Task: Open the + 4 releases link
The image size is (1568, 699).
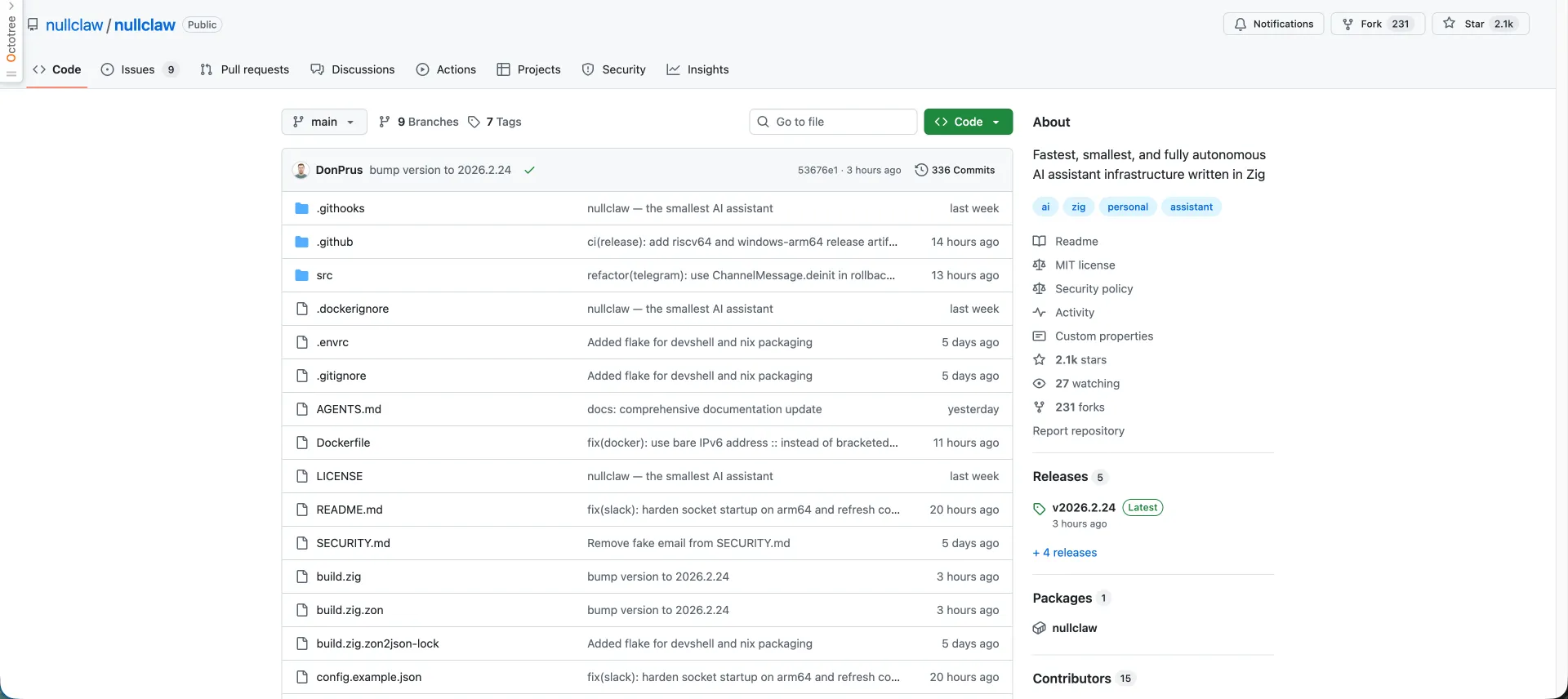Action: (1065, 553)
